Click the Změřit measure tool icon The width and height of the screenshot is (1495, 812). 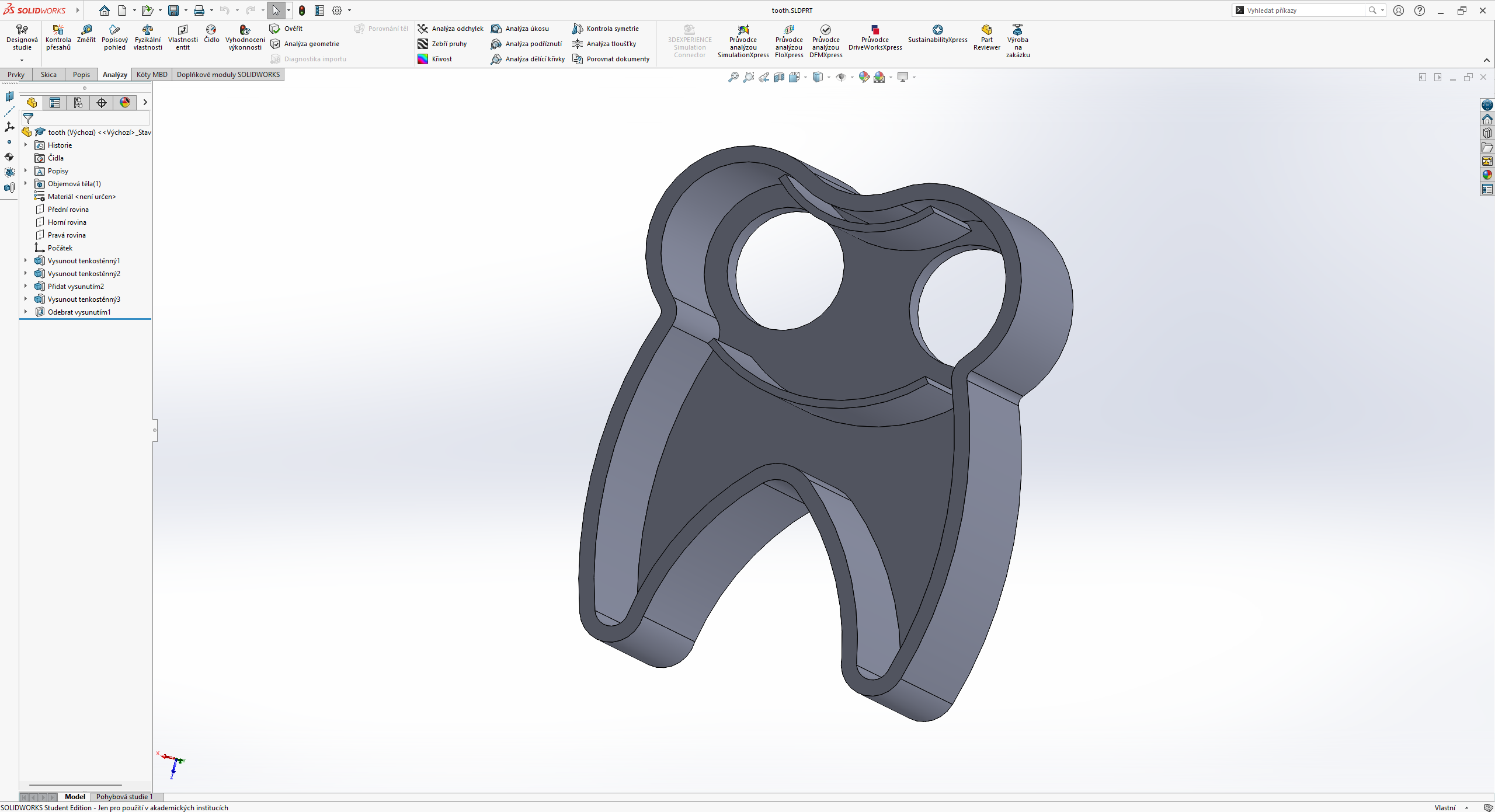coord(86,30)
